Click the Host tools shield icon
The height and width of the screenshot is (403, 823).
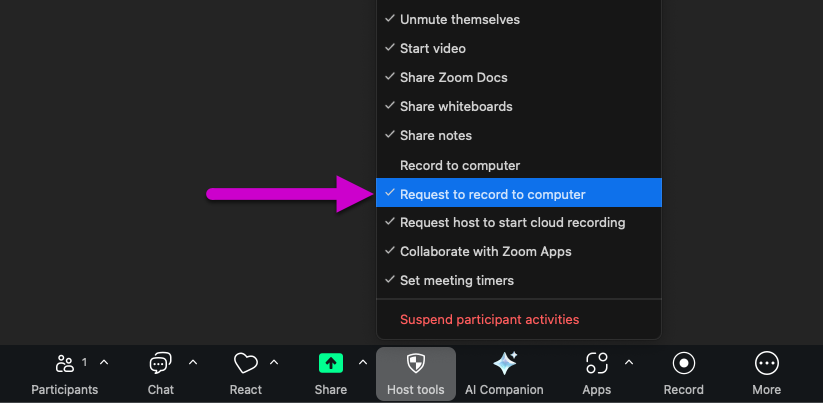coord(415,363)
